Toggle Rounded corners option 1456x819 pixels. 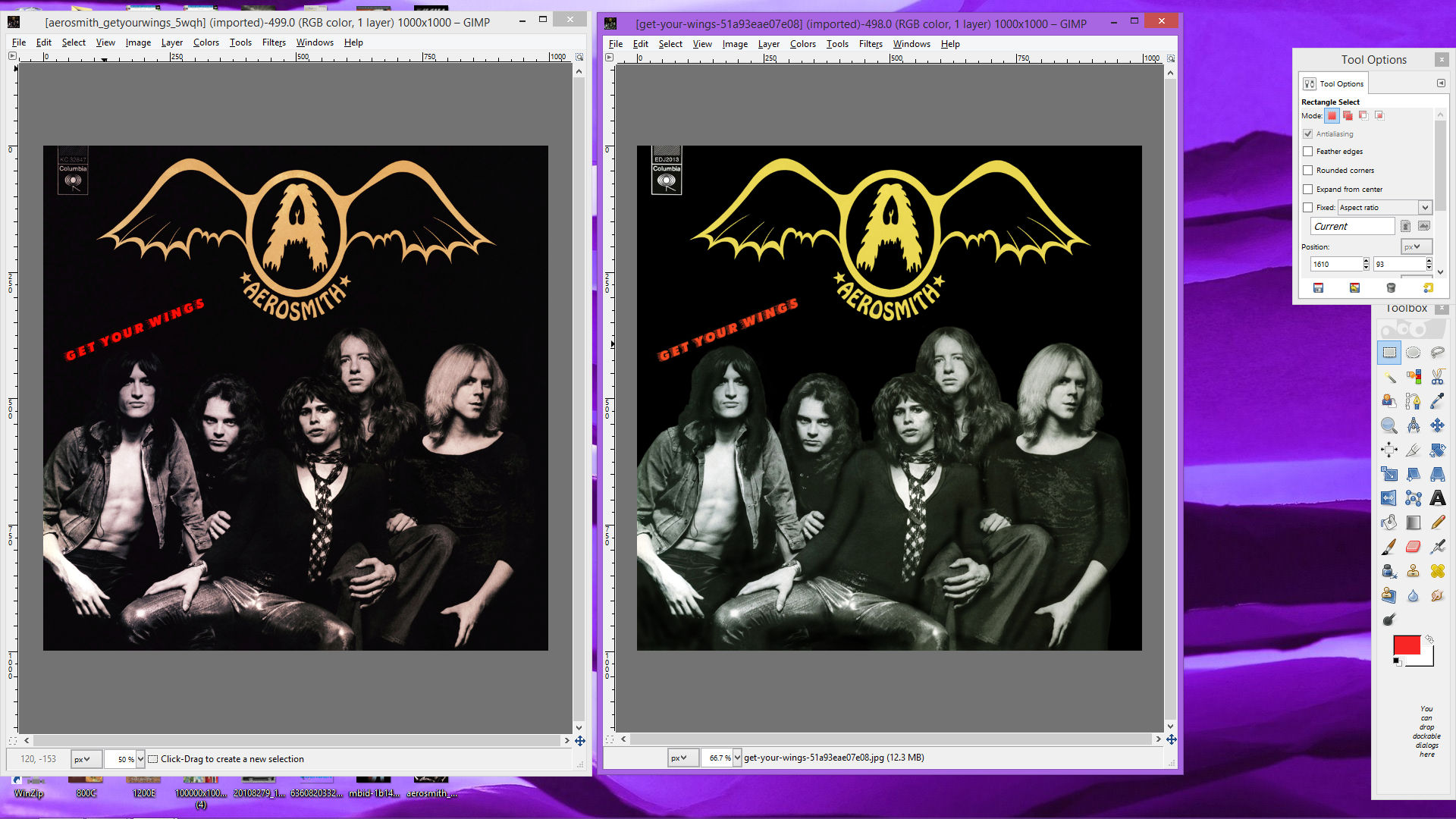tap(1307, 171)
